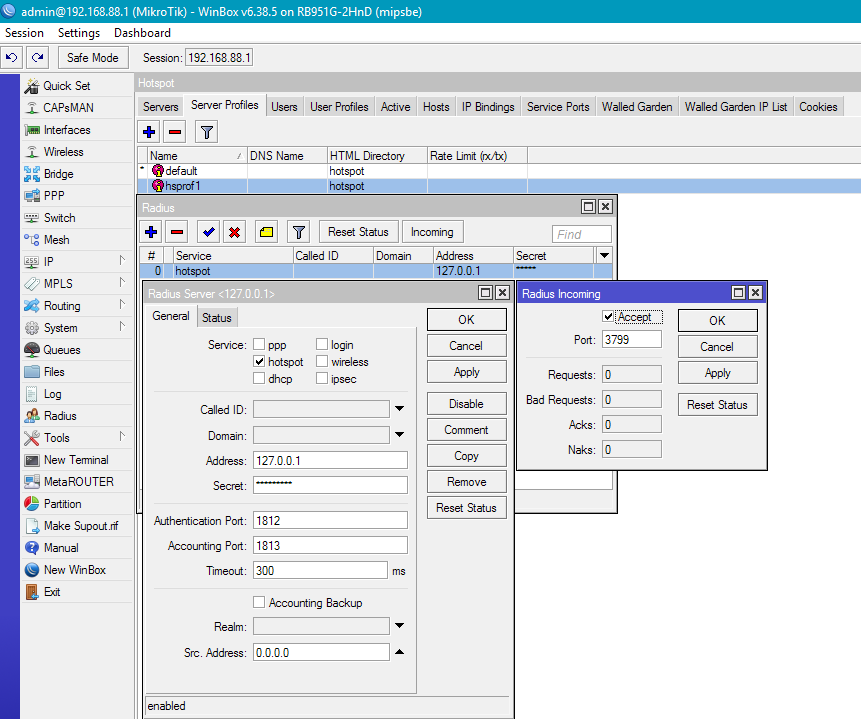Open Radius in sidebar
The image size is (861, 719).
[60, 416]
